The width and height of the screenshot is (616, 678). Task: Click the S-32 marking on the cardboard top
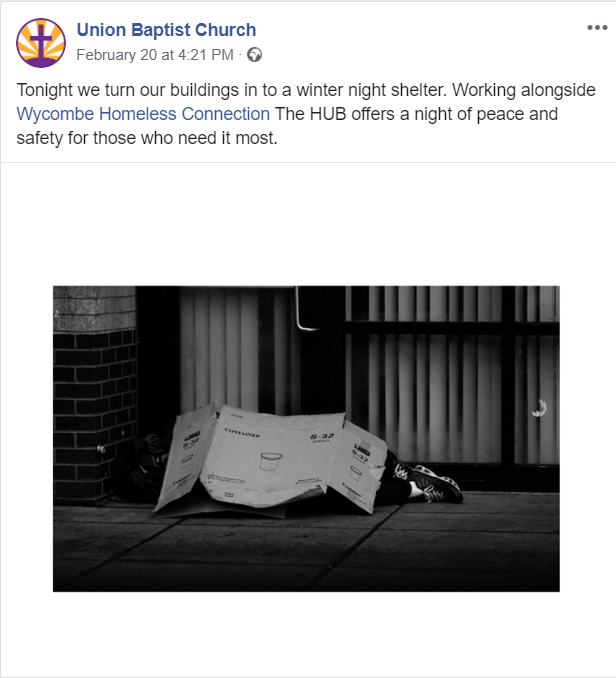tap(322, 437)
